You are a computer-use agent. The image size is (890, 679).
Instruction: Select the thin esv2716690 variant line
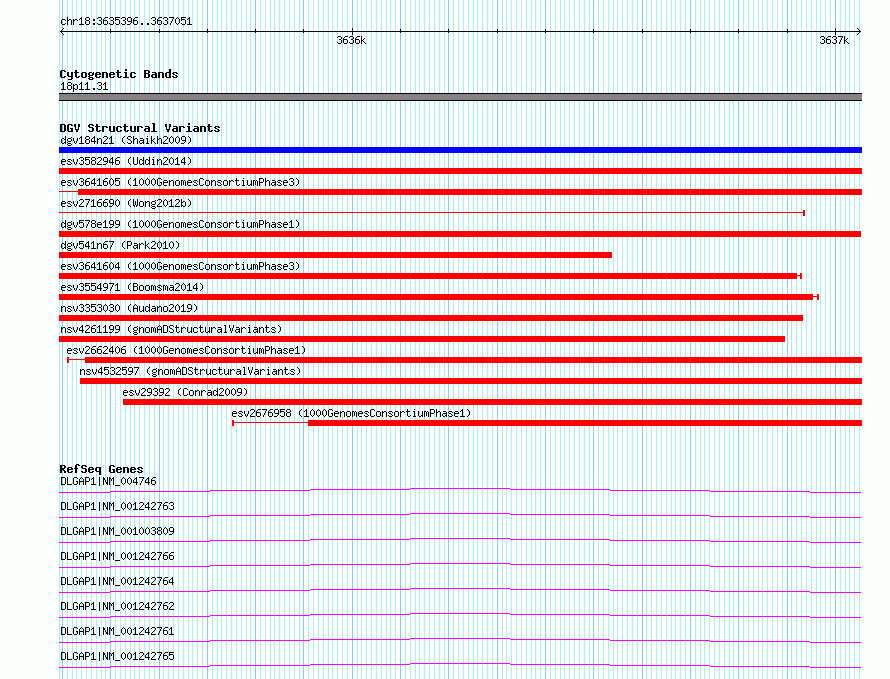[432, 213]
